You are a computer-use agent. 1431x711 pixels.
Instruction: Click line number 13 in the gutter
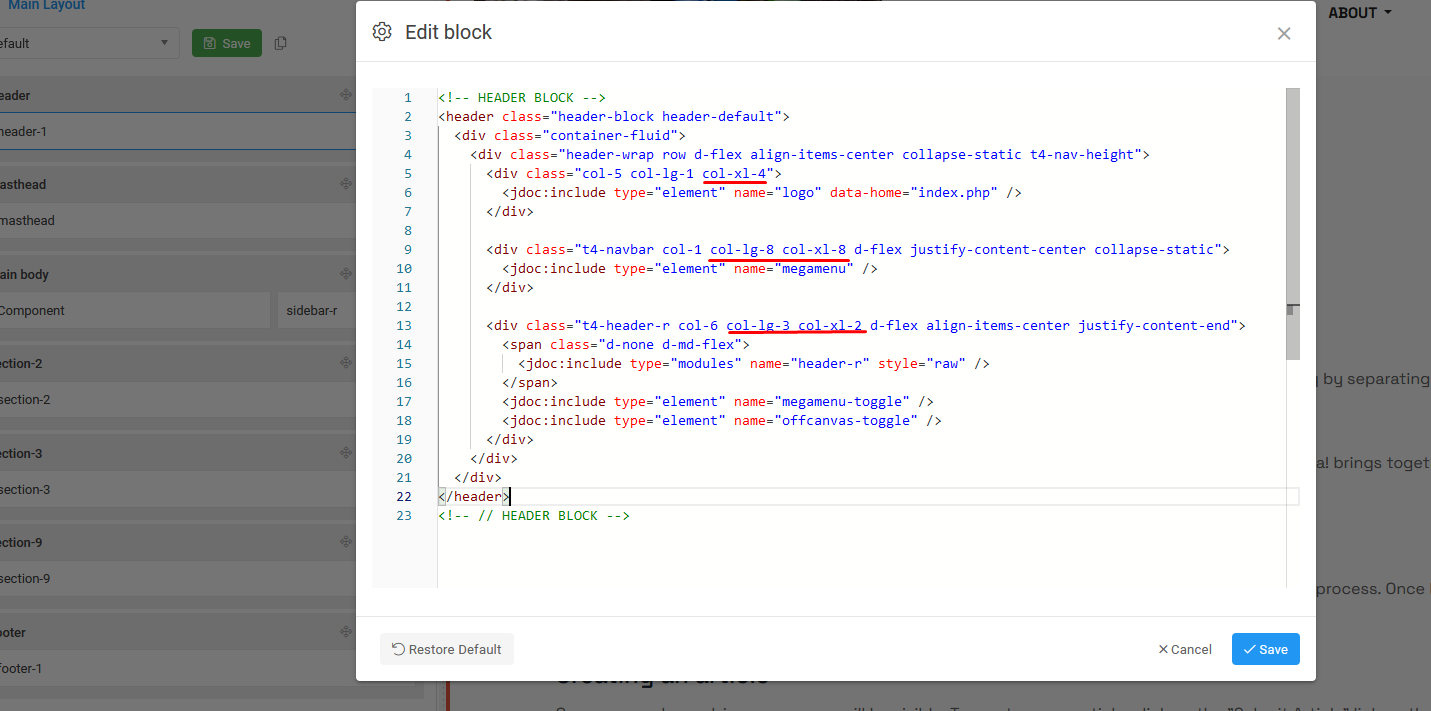point(404,326)
